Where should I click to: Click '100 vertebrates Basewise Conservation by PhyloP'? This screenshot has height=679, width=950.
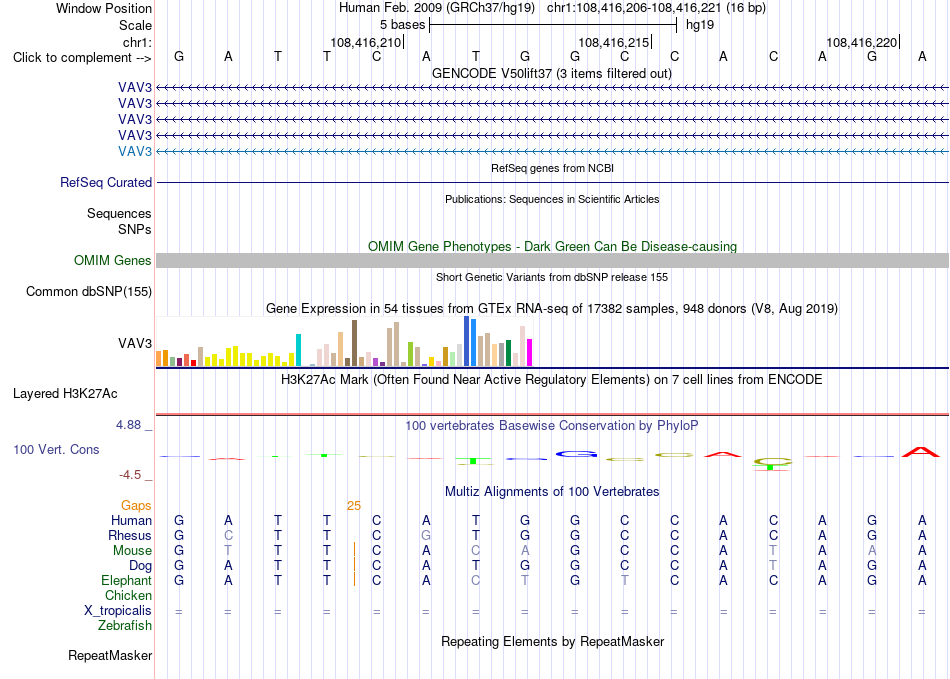pyautogui.click(x=552, y=426)
